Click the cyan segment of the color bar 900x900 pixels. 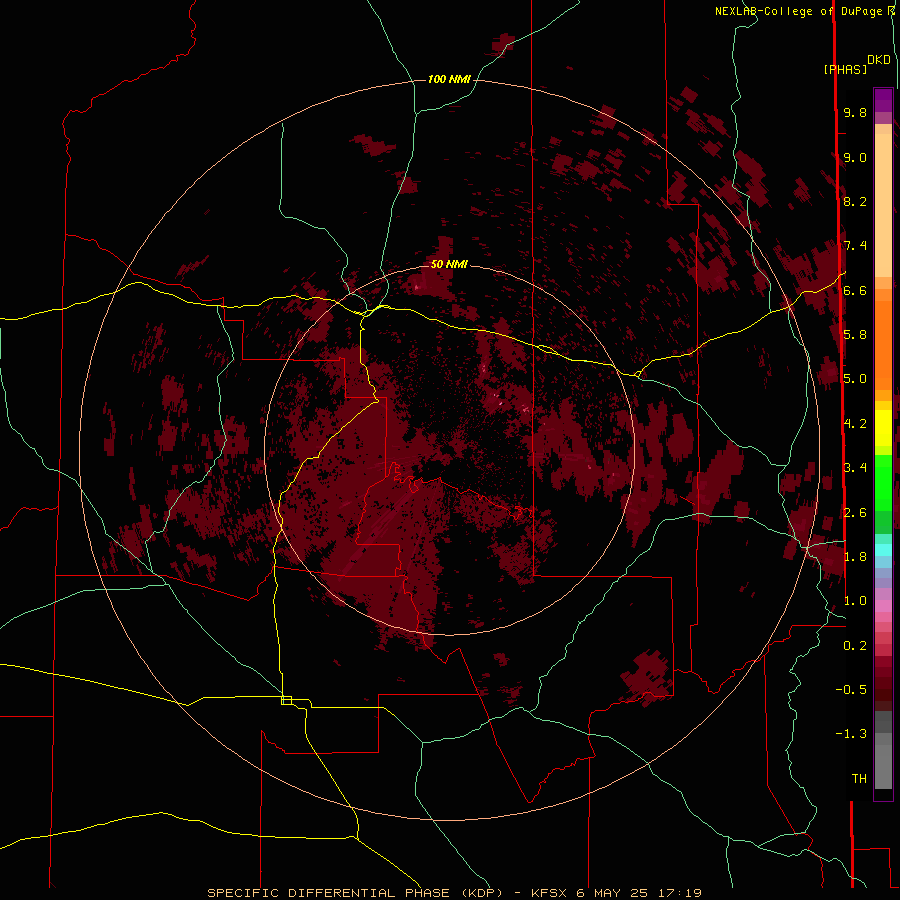tap(883, 549)
